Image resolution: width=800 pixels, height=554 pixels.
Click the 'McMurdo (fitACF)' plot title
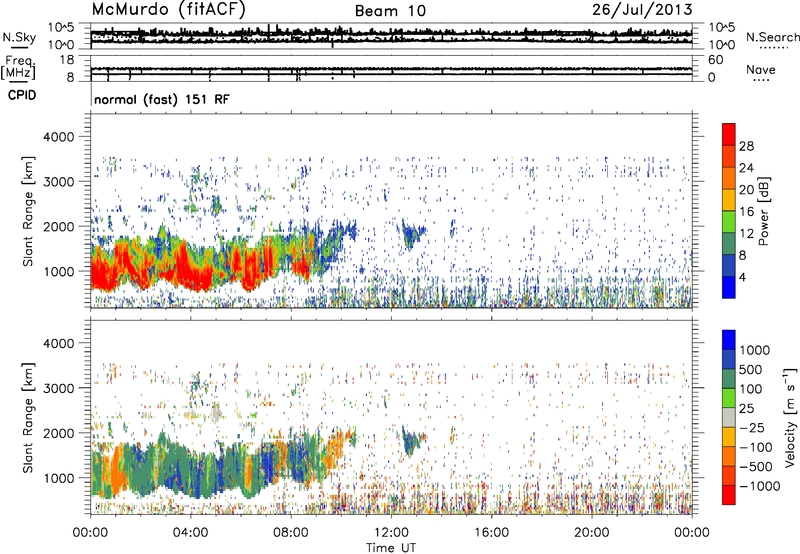[x=168, y=10]
